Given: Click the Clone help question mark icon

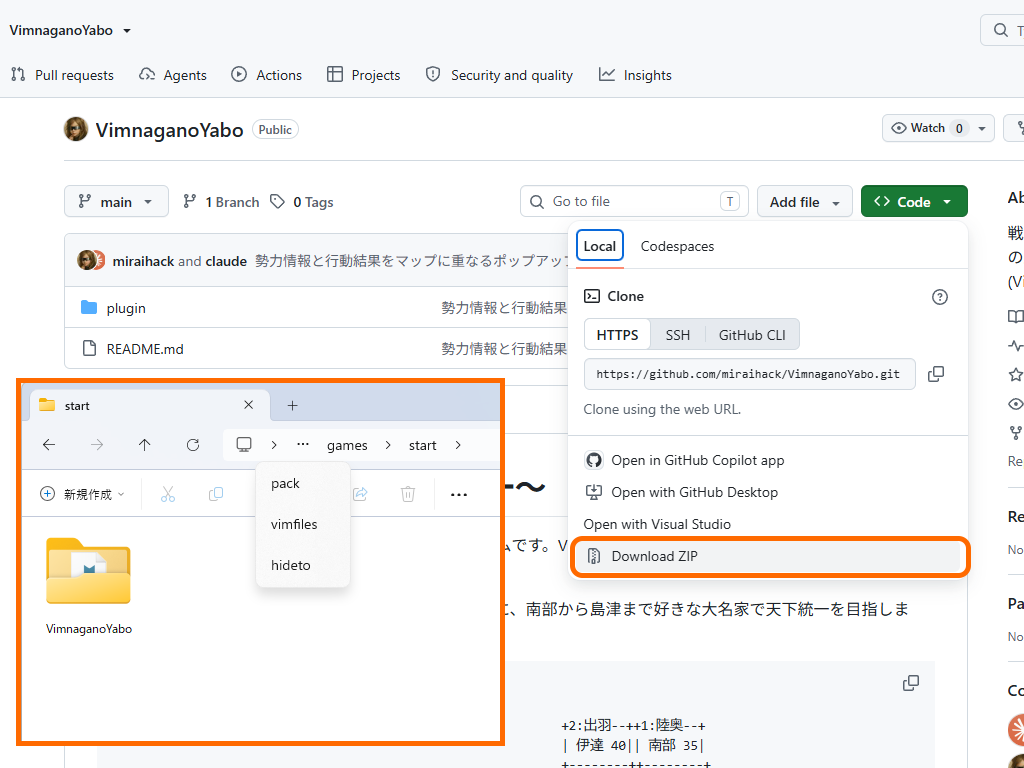Looking at the screenshot, I should (940, 297).
